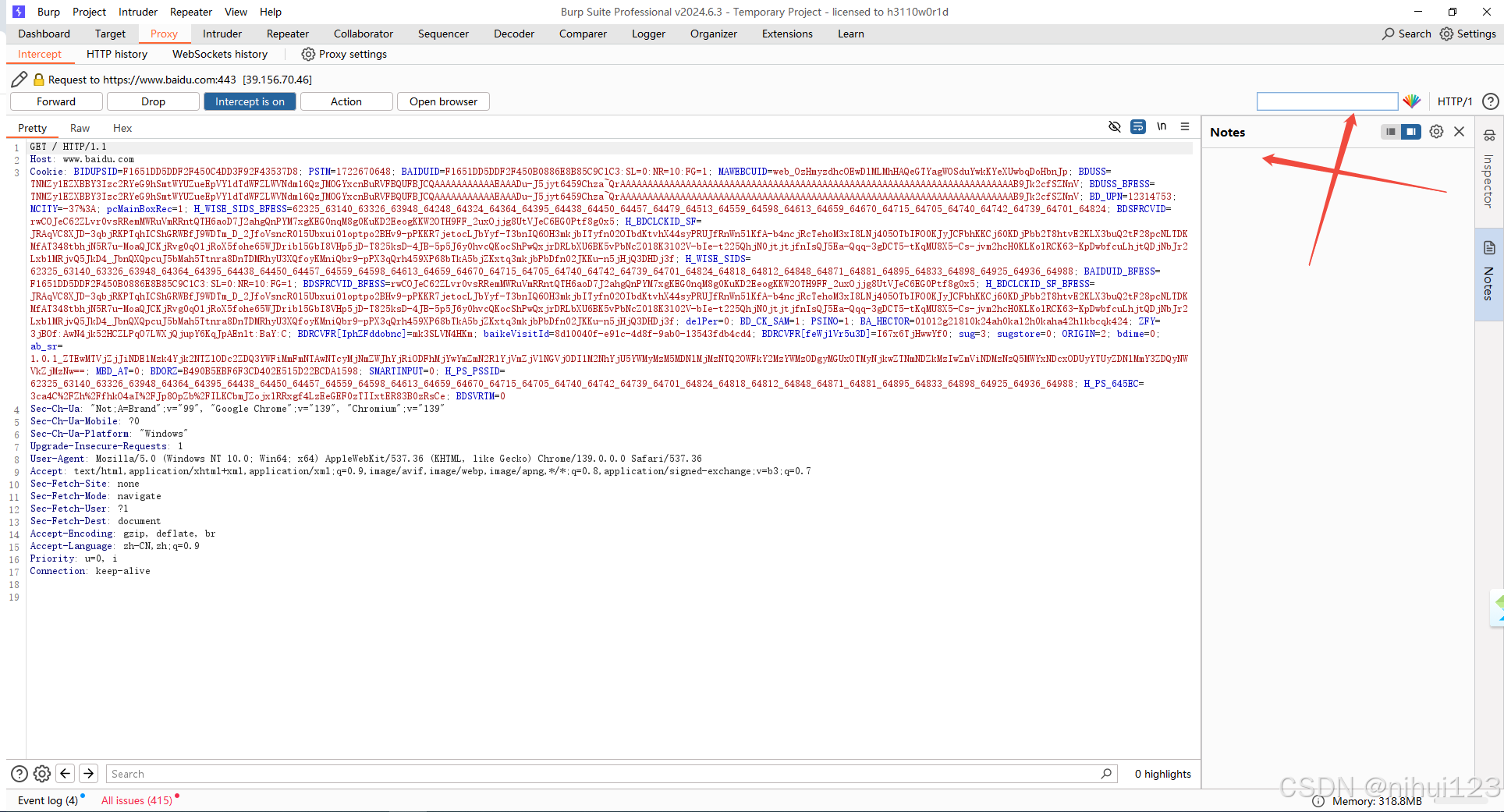Switch to the Dashboard tab
1504x812 pixels.
click(x=44, y=34)
